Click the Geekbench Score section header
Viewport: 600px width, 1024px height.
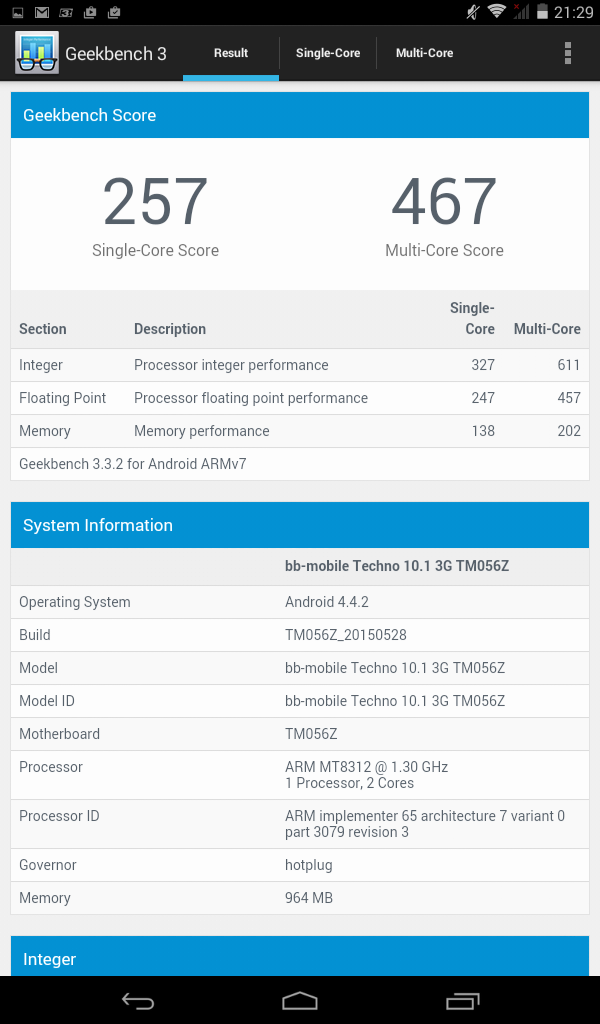300,115
